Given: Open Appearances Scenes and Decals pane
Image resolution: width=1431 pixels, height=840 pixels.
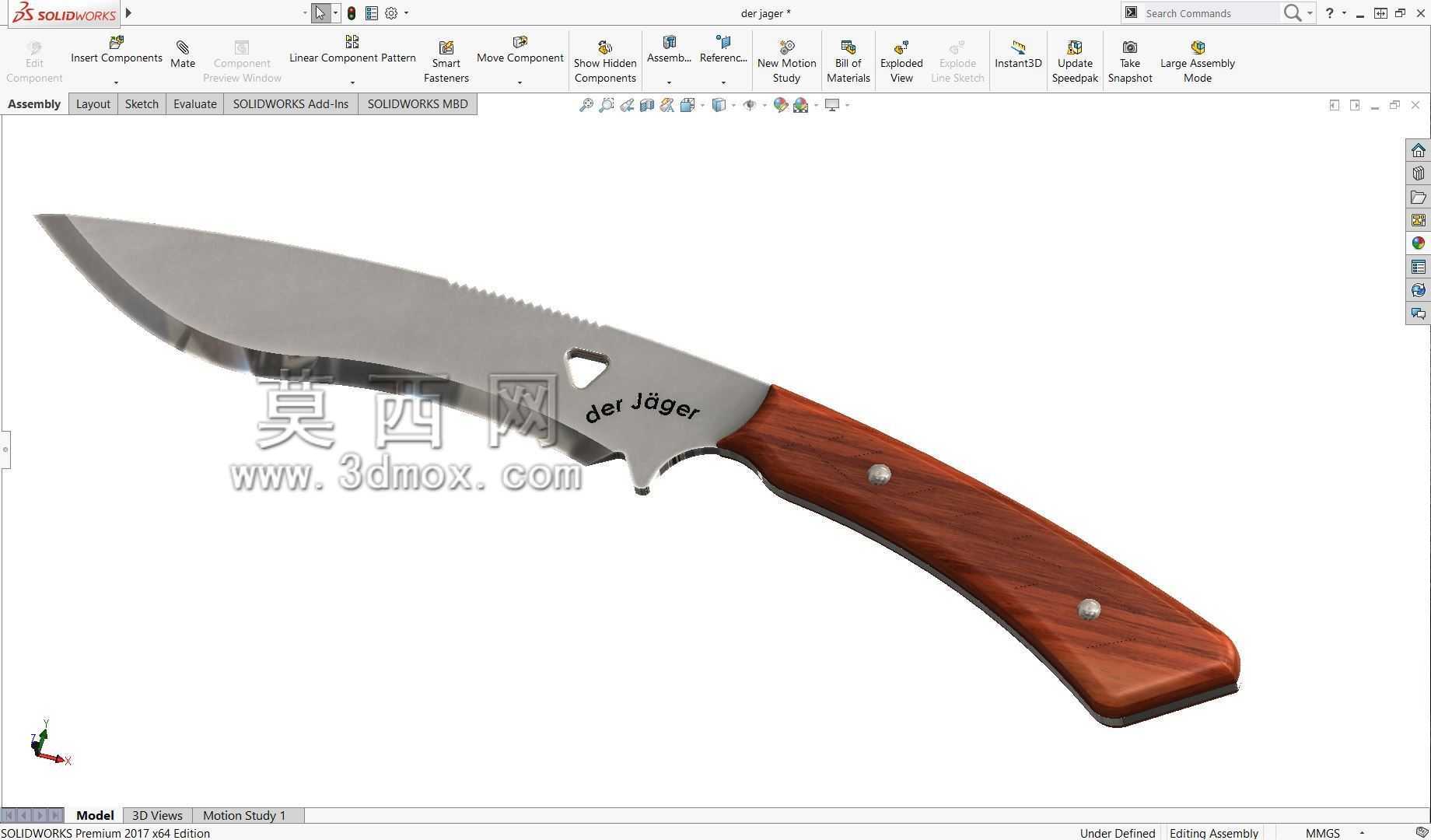Looking at the screenshot, I should pyautogui.click(x=1419, y=243).
